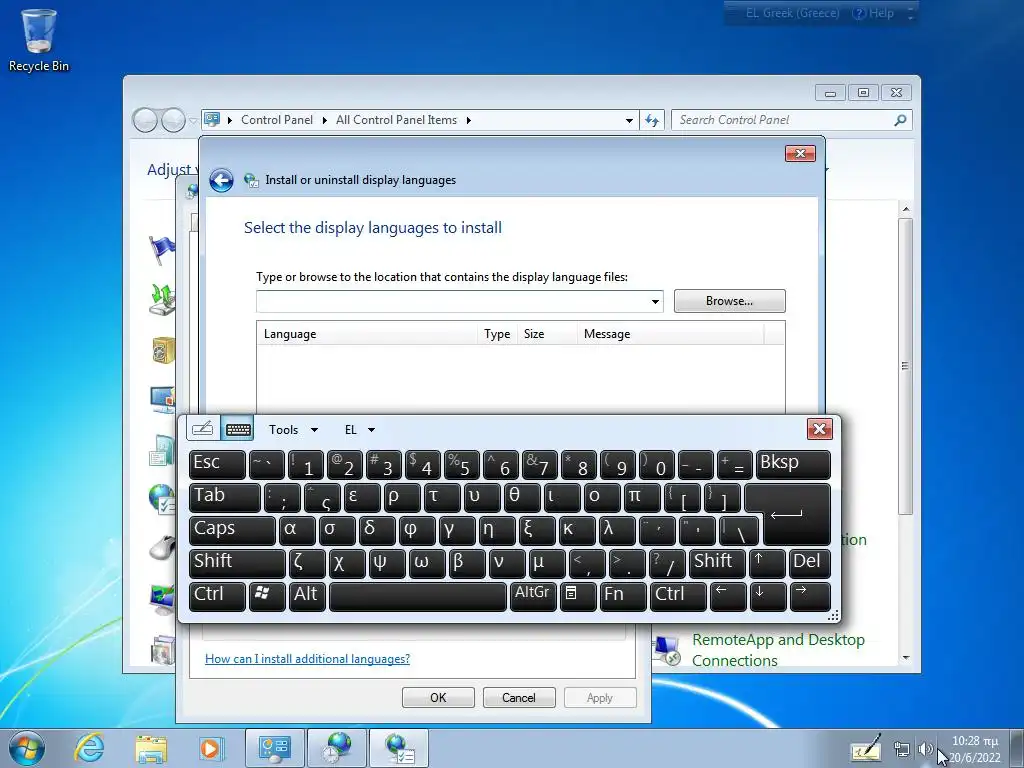This screenshot has height=768, width=1024.
Task: Click the RemoteApp and Desktop Connections icon
Action: pyautogui.click(x=667, y=650)
